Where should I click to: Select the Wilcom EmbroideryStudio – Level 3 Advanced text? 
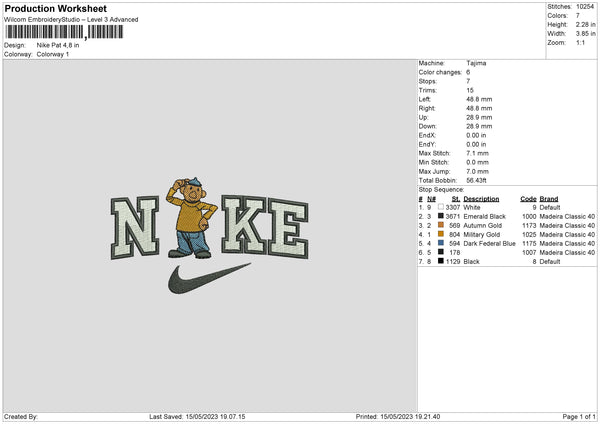71,20
